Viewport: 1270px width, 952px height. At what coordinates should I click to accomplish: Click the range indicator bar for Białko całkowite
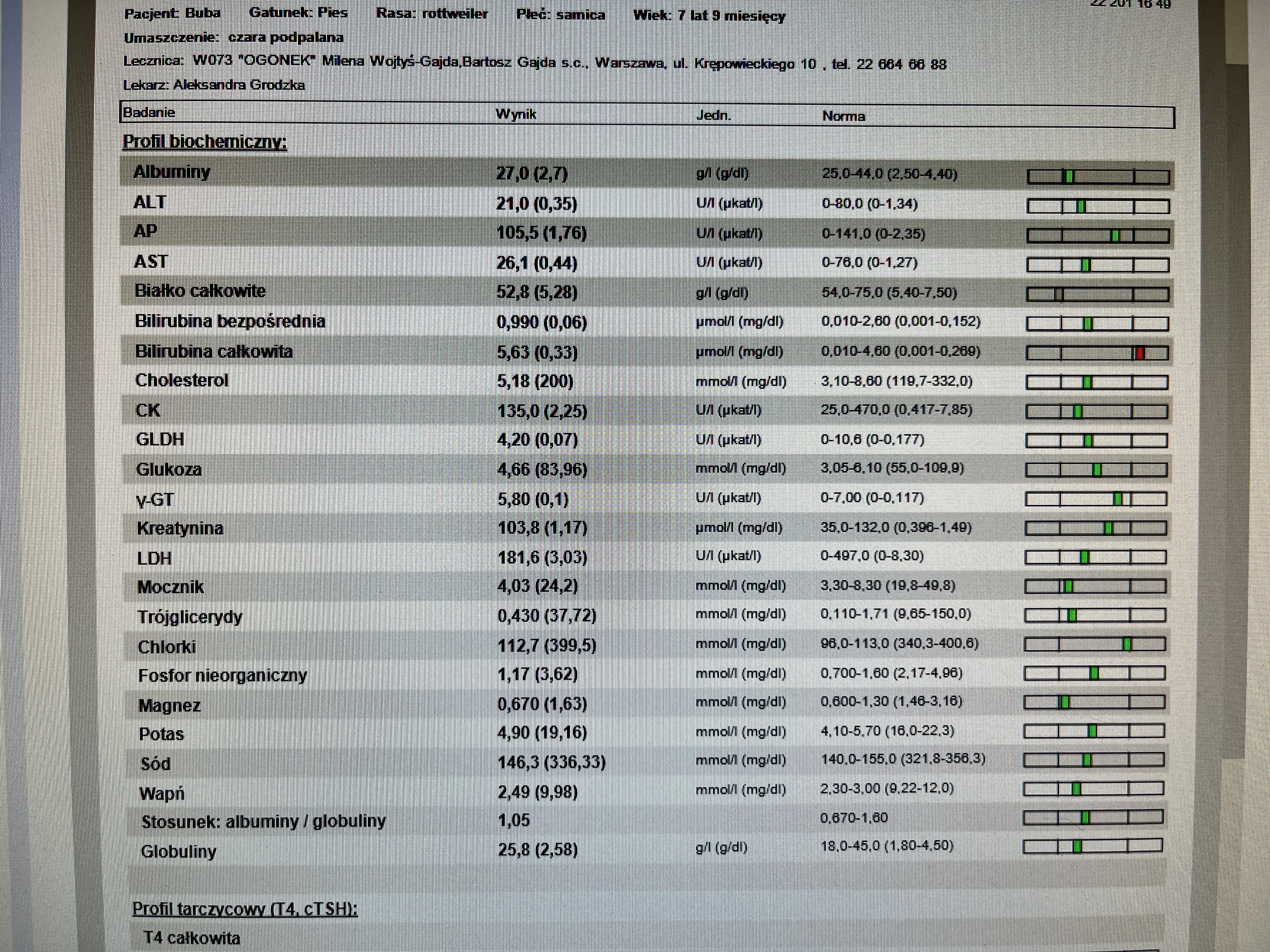point(1097,294)
